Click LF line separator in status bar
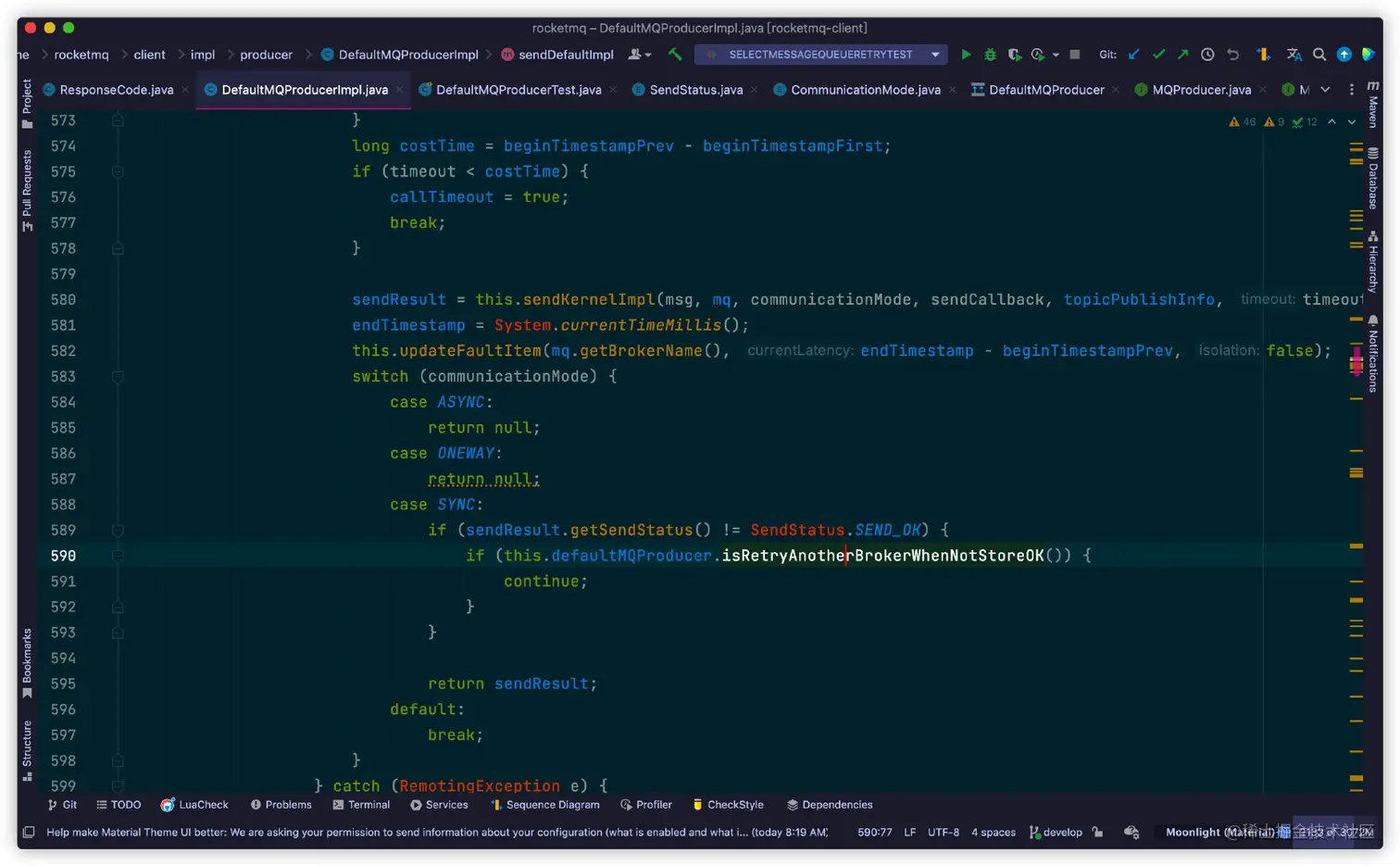This screenshot has width=1400, height=866. (x=909, y=832)
